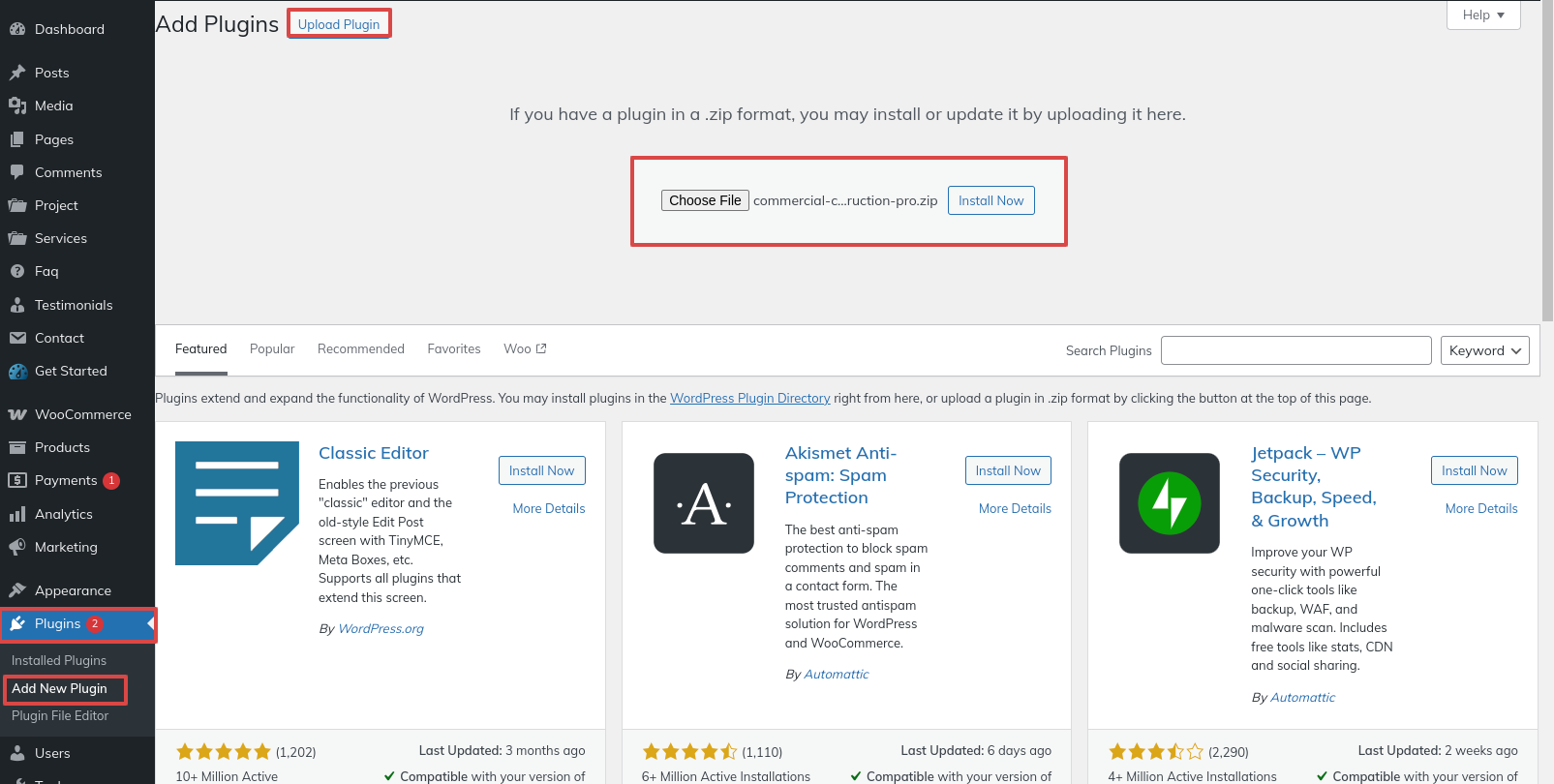This screenshot has width=1554, height=784.
Task: Open the Keyword search type dropdown
Action: (x=1485, y=350)
